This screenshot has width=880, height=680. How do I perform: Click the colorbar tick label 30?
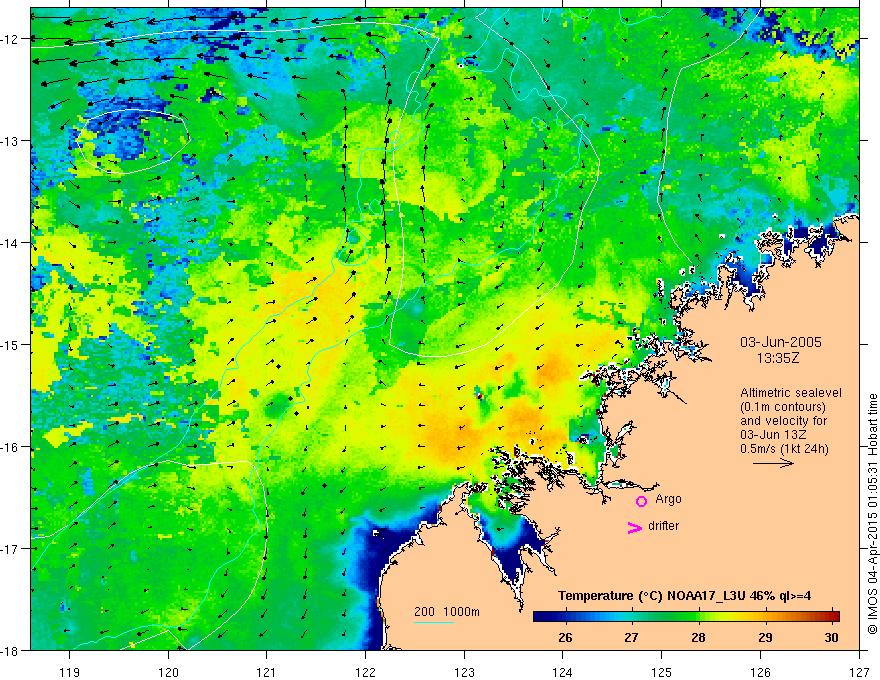coord(832,638)
